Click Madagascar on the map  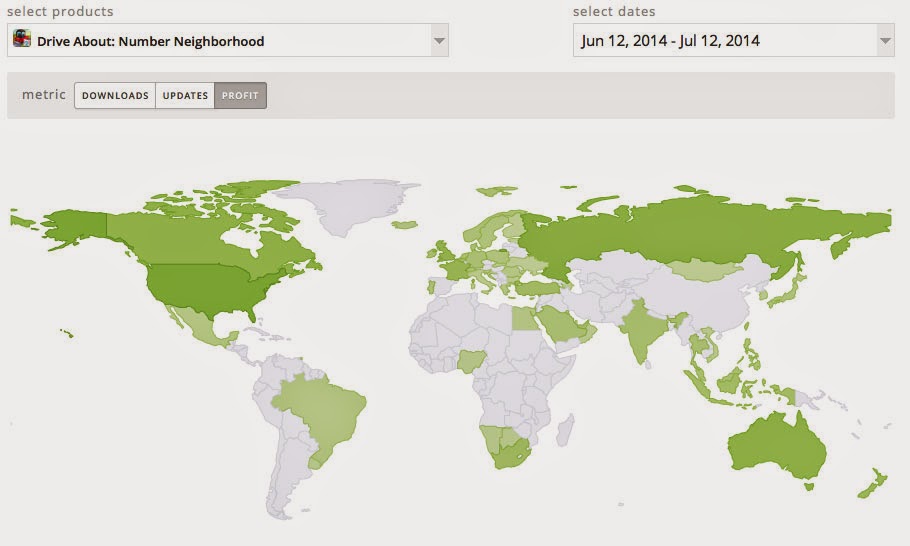(565, 430)
